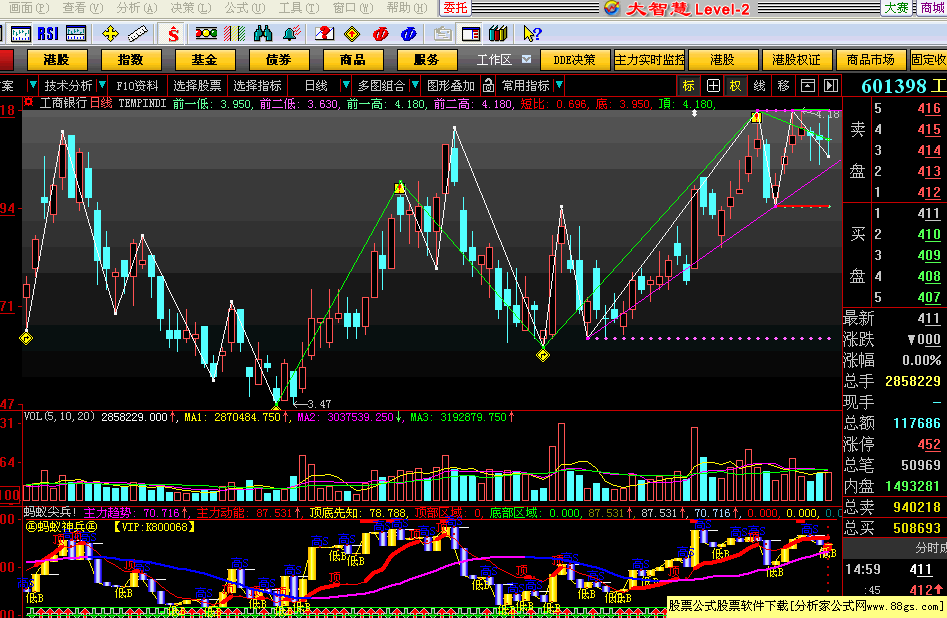
Task: Open 主力实时监控 button
Action: (x=649, y=60)
